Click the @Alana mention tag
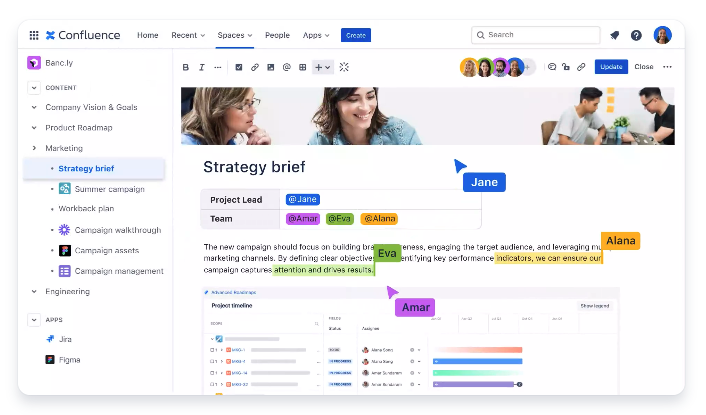Screen dimensions: 706x415 (379, 219)
